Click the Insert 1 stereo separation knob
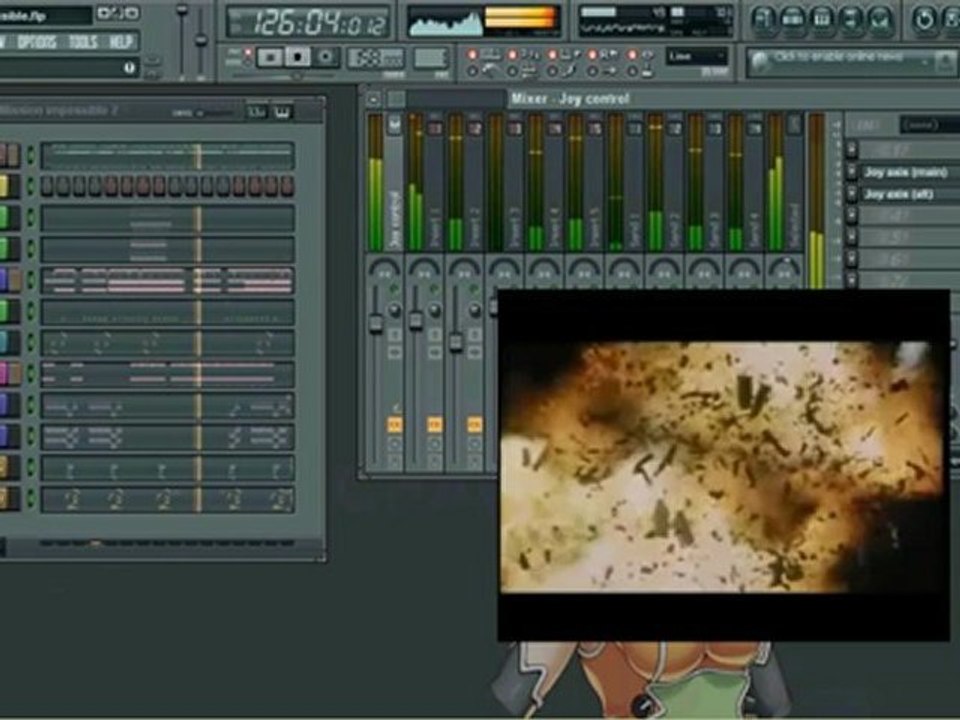The height and width of the screenshot is (720, 960). click(x=435, y=310)
